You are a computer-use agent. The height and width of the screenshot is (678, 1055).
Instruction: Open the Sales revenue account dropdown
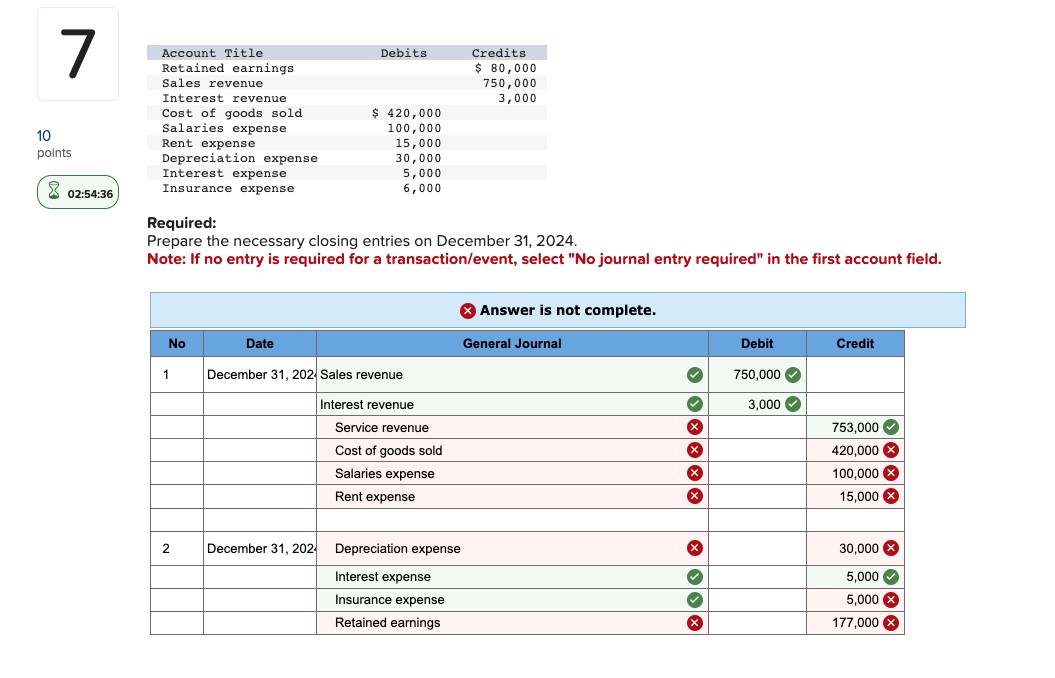(500, 374)
